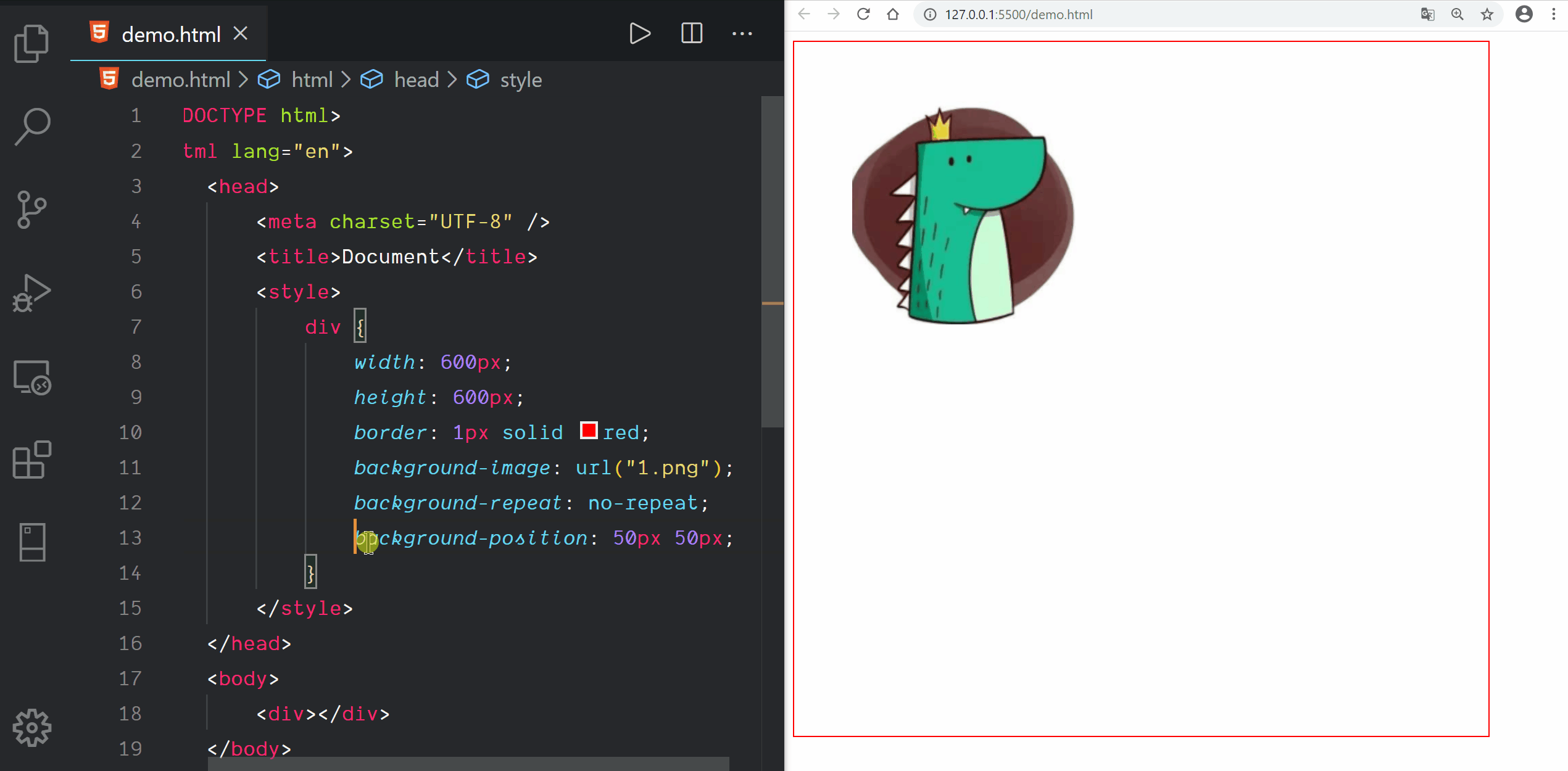
Task: Click the browser home button
Action: click(893, 14)
